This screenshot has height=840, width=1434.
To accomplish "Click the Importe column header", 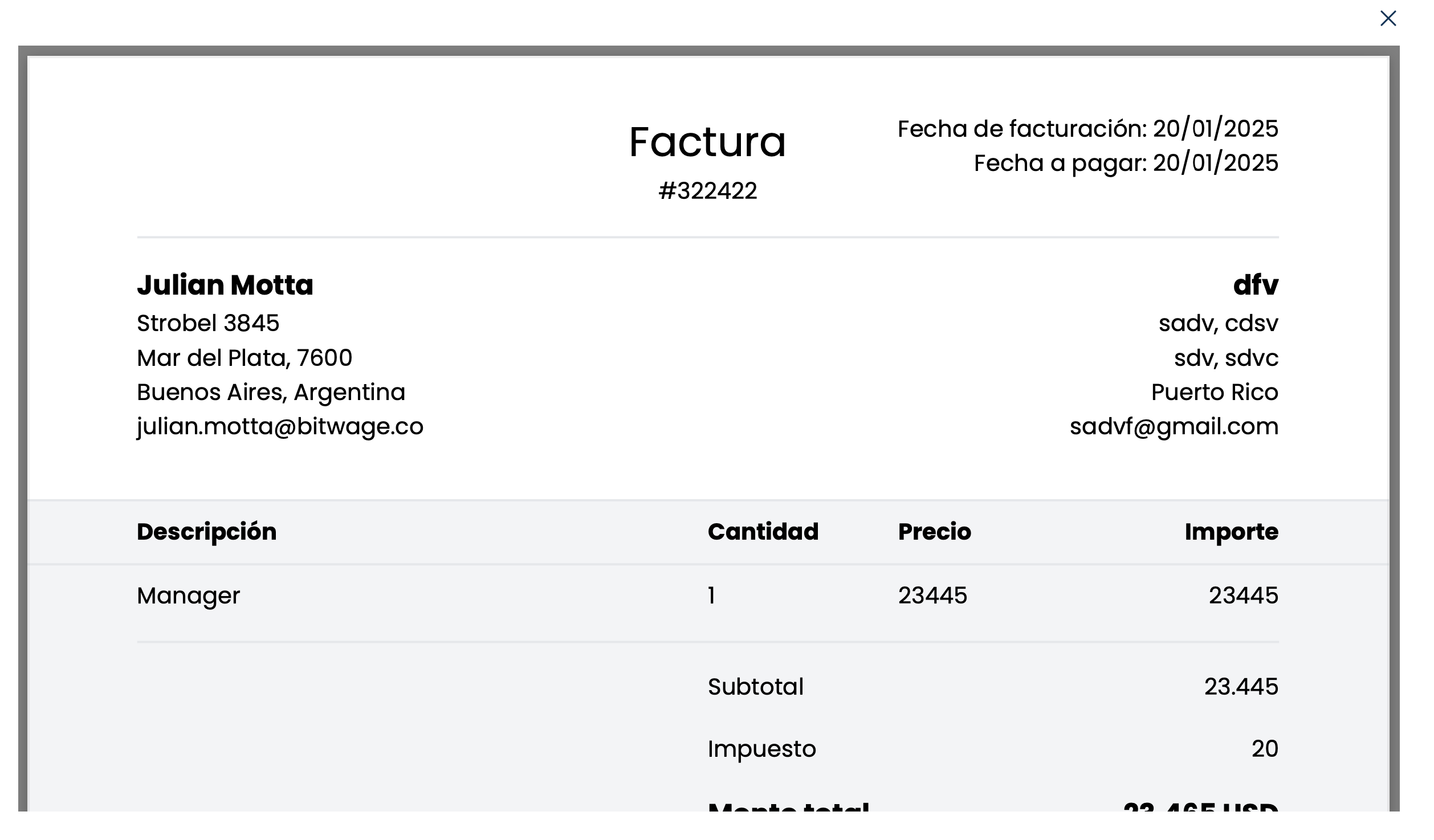I will (x=1231, y=532).
